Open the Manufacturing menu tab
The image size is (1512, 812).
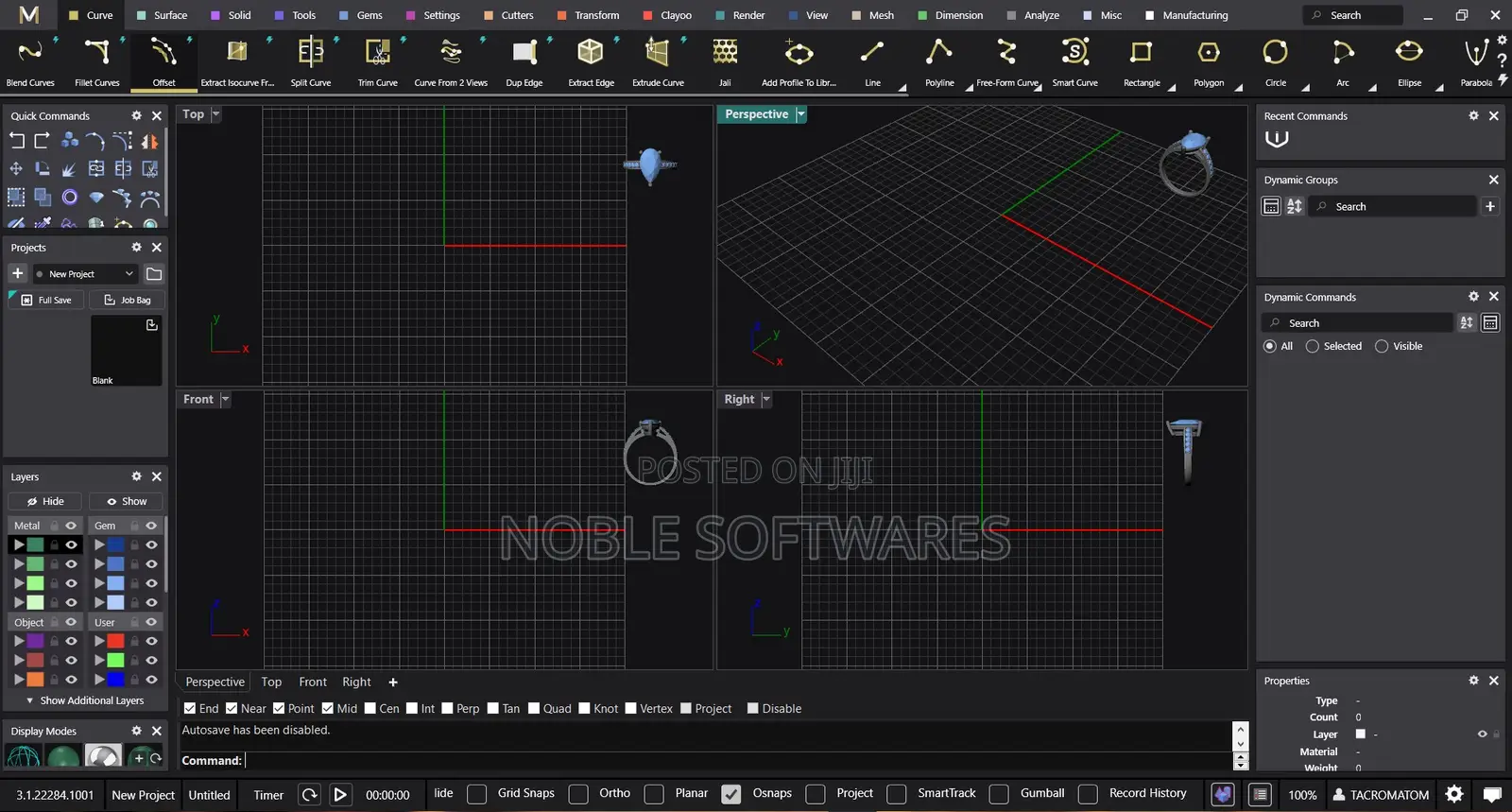click(x=1187, y=15)
